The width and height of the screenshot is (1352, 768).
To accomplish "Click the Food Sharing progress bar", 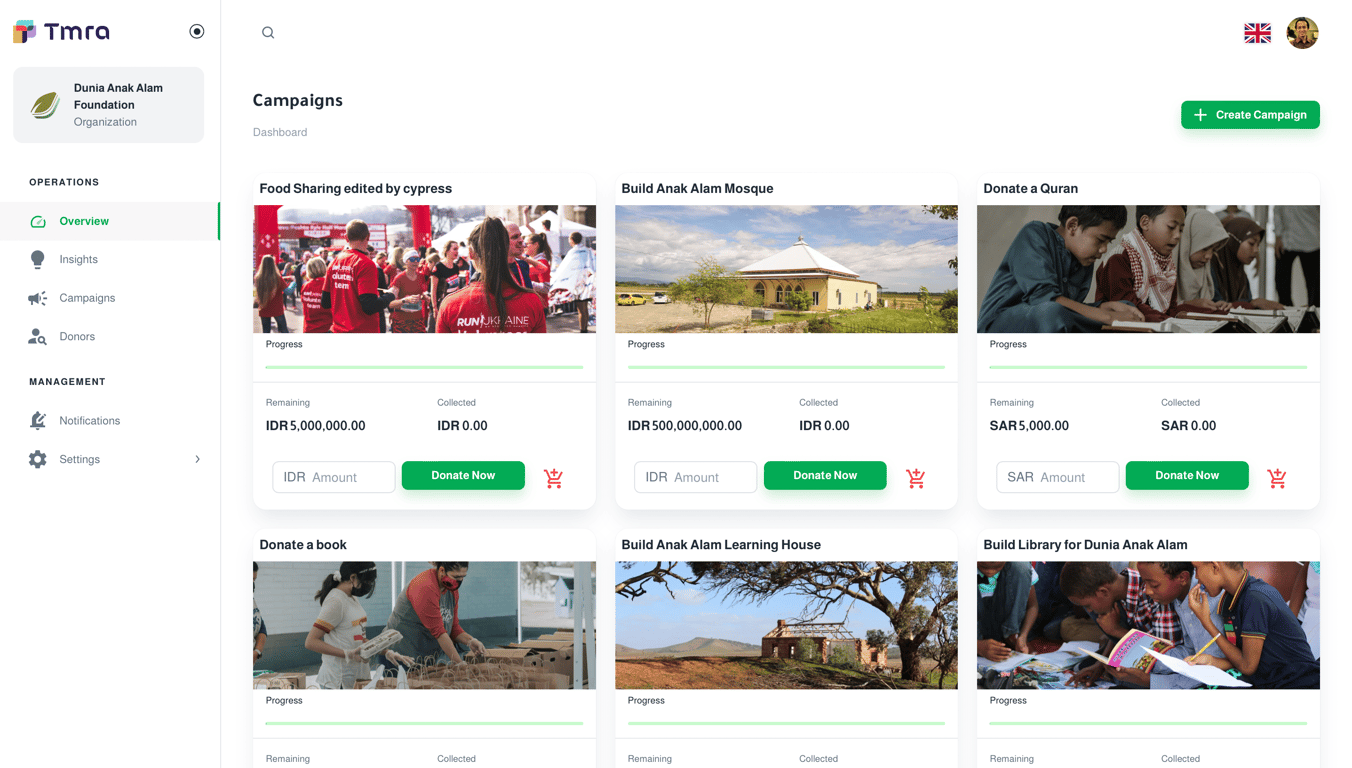I will click(424, 367).
